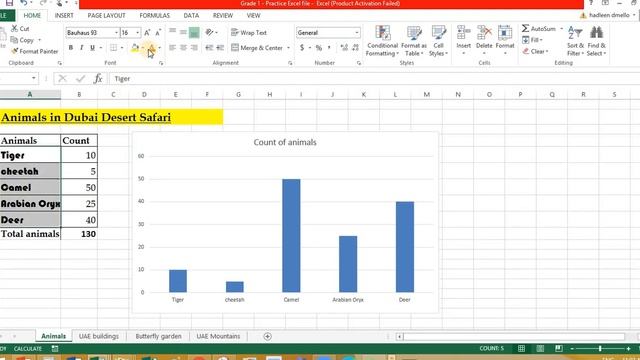Viewport: 640px width, 360px height.
Task: Open Font dialog launcher in Font group
Action: pyautogui.click(x=161, y=63)
